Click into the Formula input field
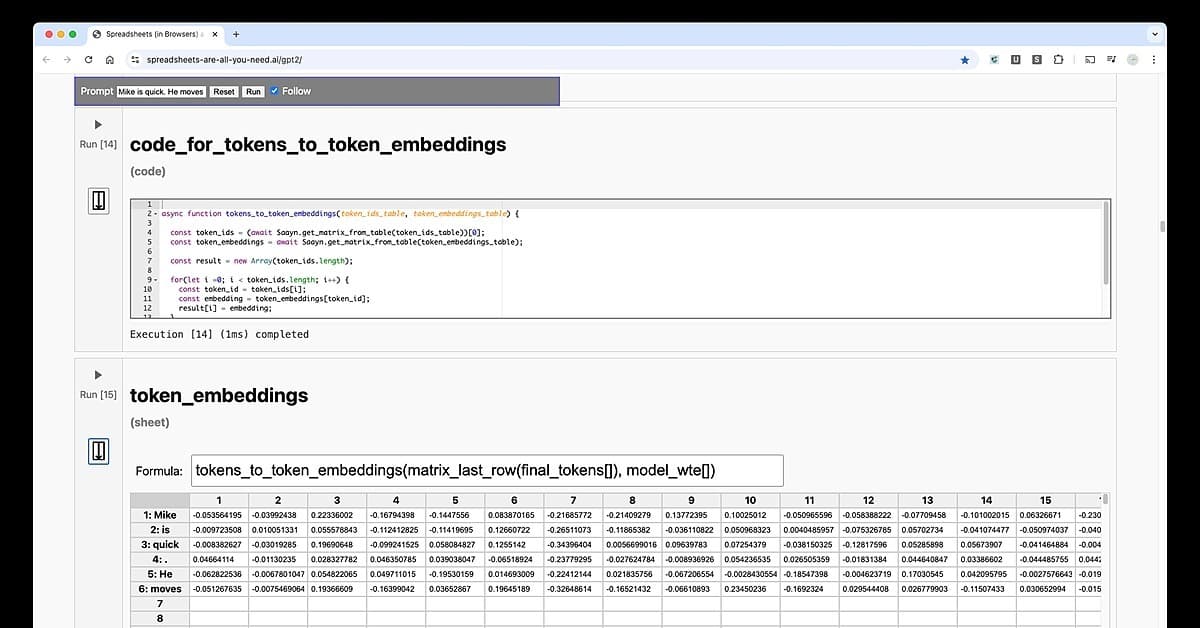The width and height of the screenshot is (1200, 628). [486, 470]
